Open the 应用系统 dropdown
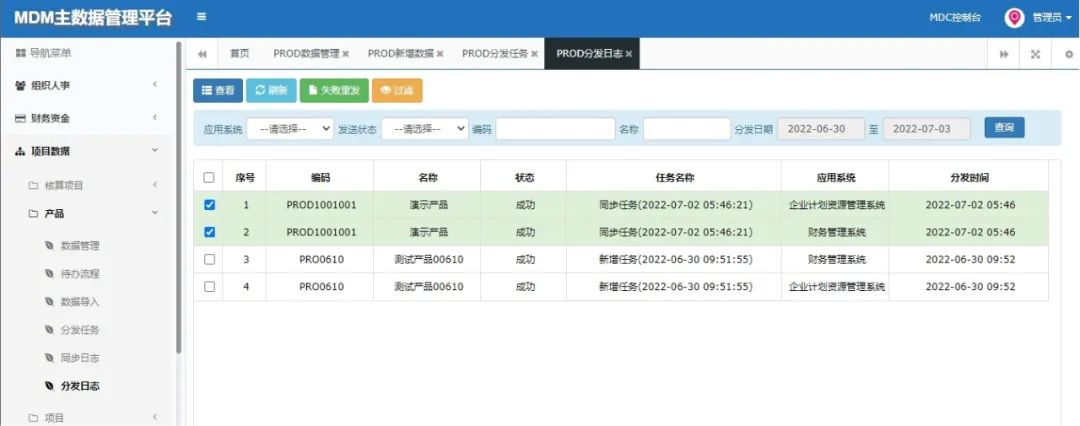This screenshot has height=426, width=1080. (x=290, y=129)
